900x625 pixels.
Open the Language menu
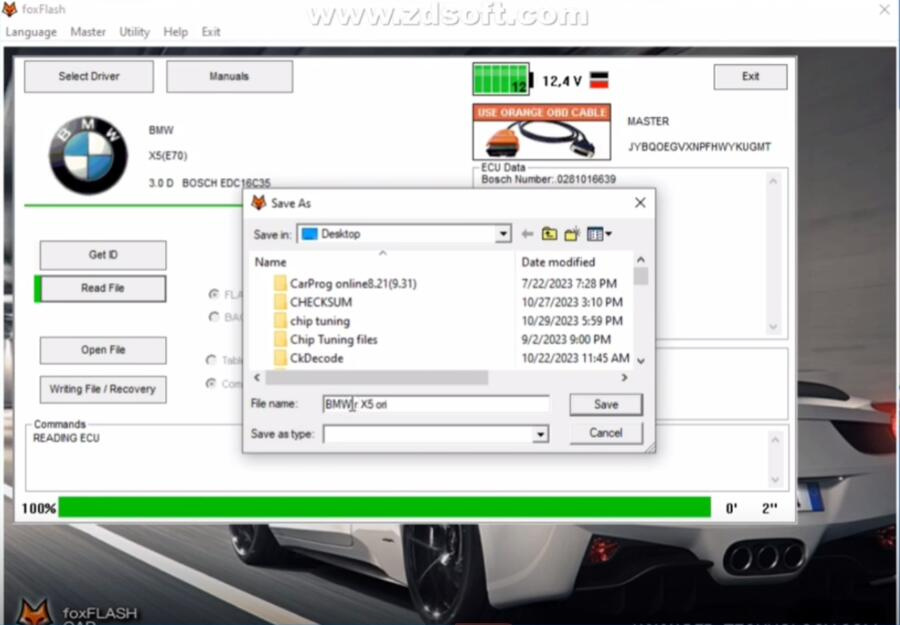click(31, 32)
